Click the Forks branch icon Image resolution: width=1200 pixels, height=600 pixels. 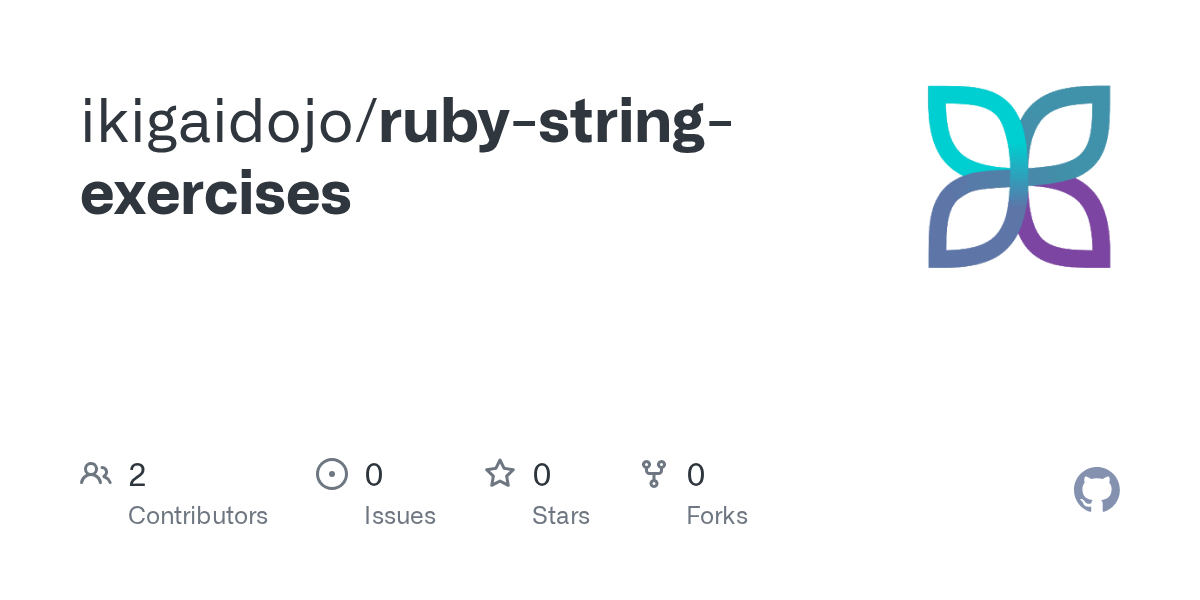(654, 474)
